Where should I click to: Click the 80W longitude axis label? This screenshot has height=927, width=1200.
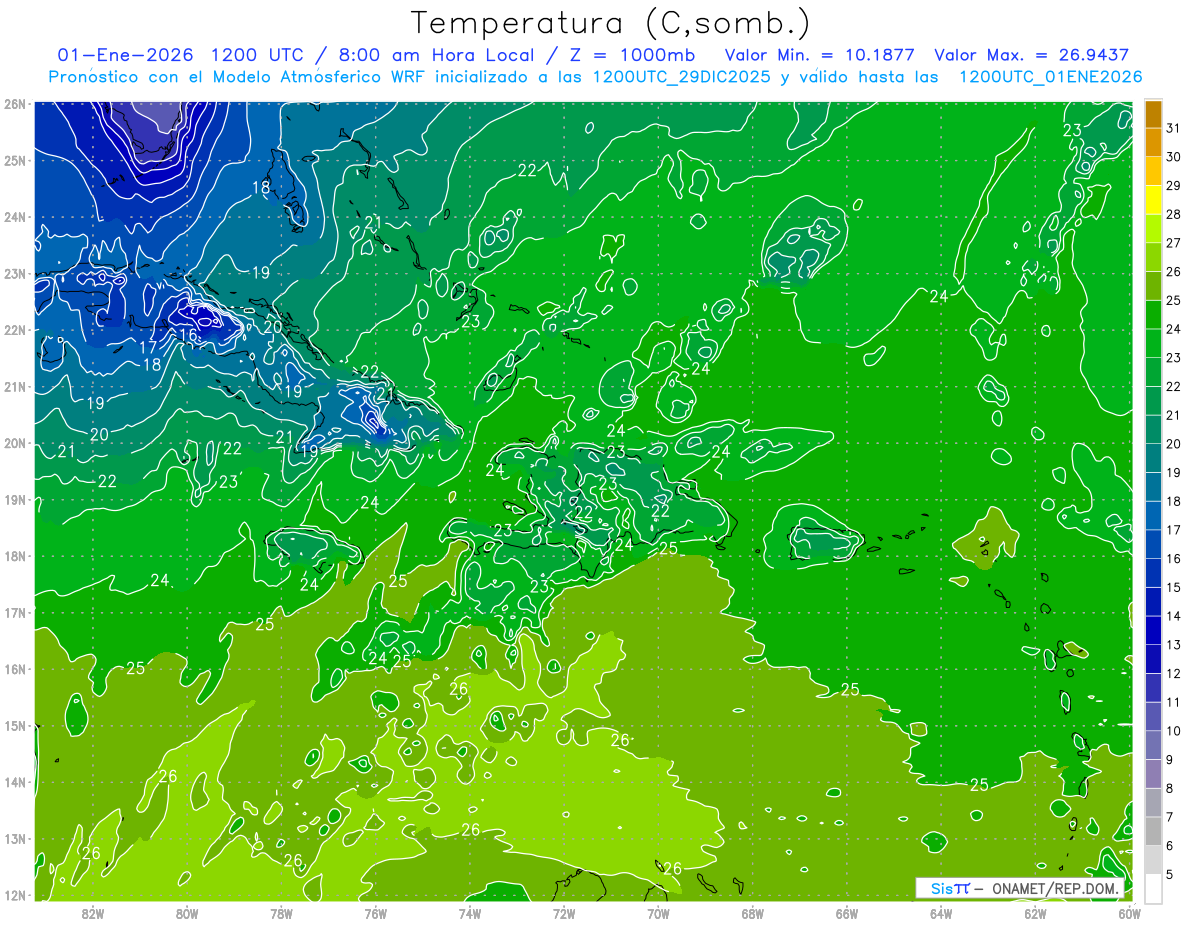pyautogui.click(x=187, y=913)
